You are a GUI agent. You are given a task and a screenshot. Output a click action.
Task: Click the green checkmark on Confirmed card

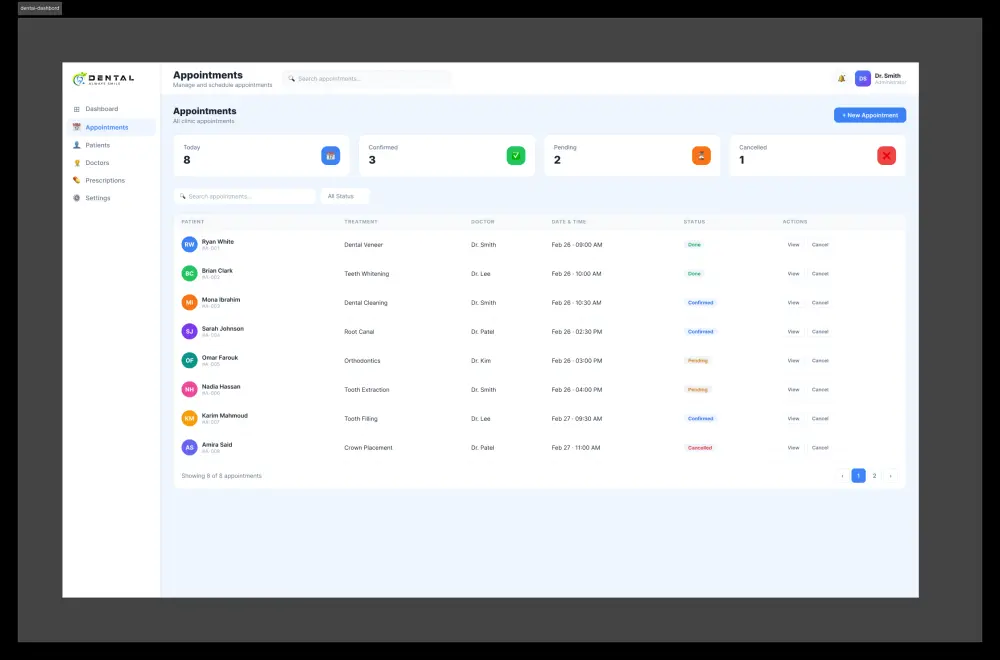pos(516,155)
